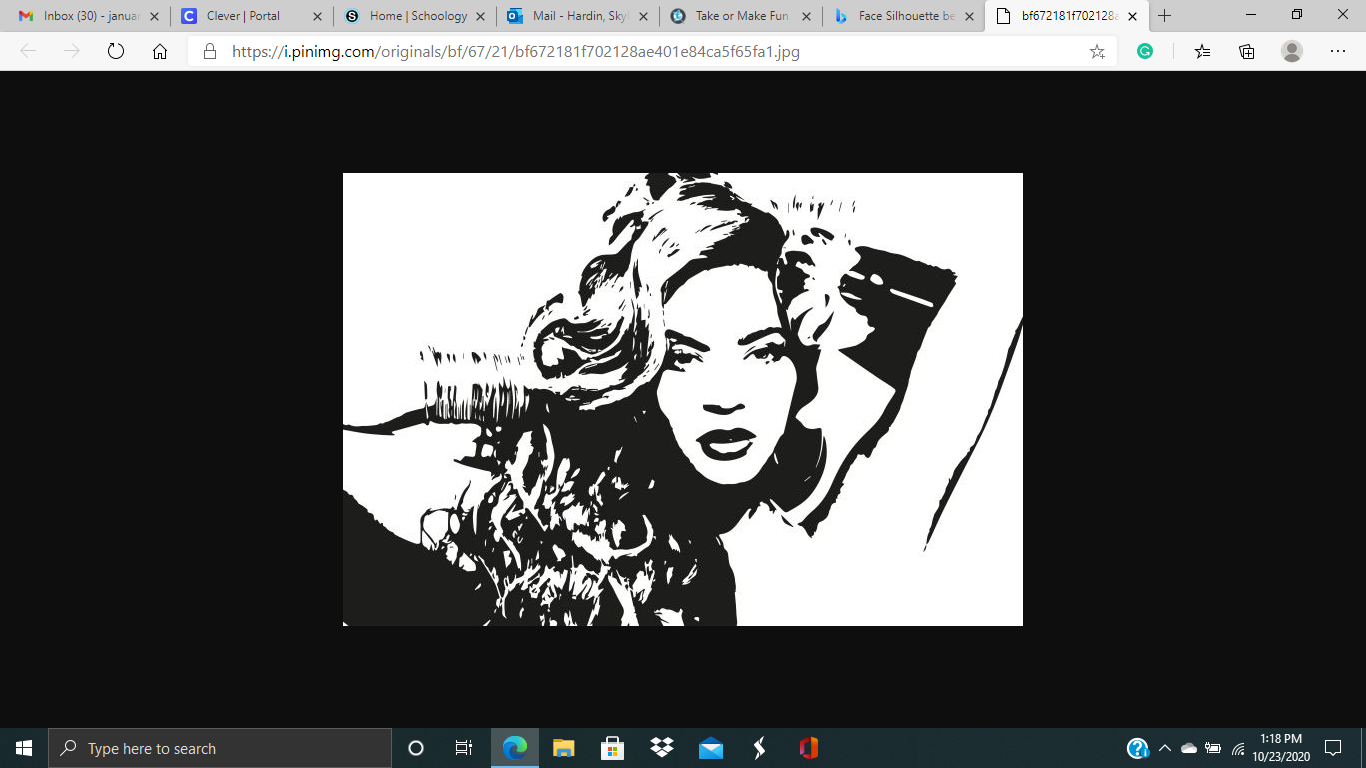
Task: Show hidden system tray icons
Action: click(x=1164, y=748)
